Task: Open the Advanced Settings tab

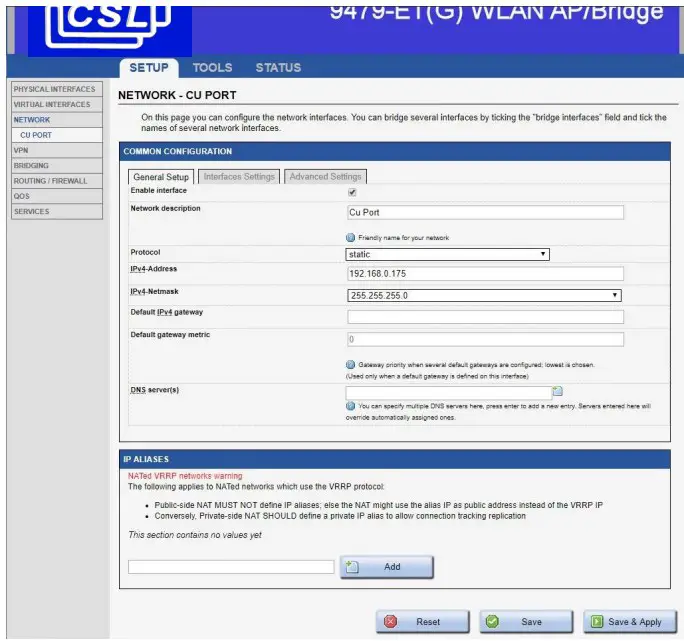Action: [x=325, y=176]
